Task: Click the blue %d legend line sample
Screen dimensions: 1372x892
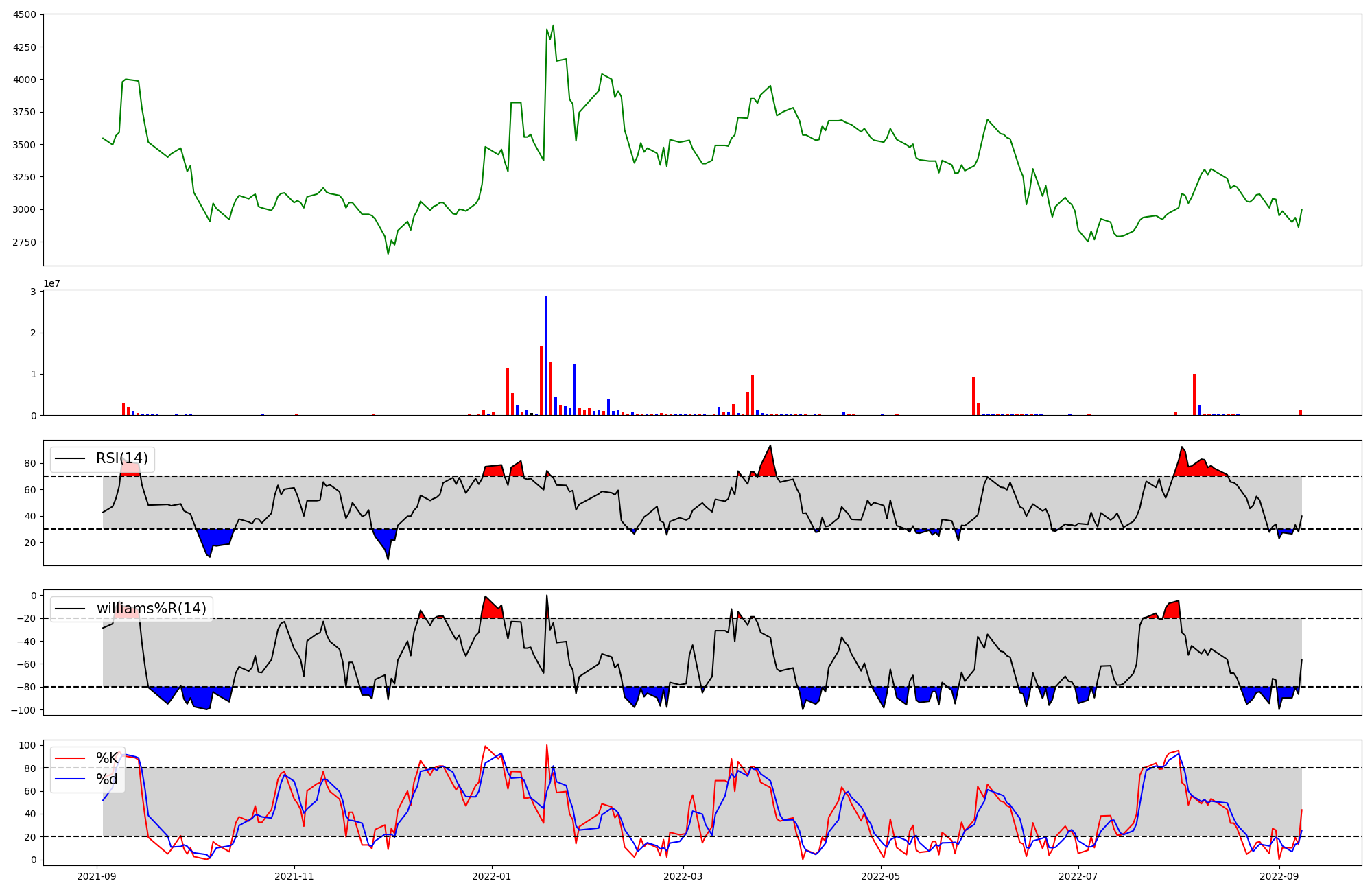Action: point(70,779)
